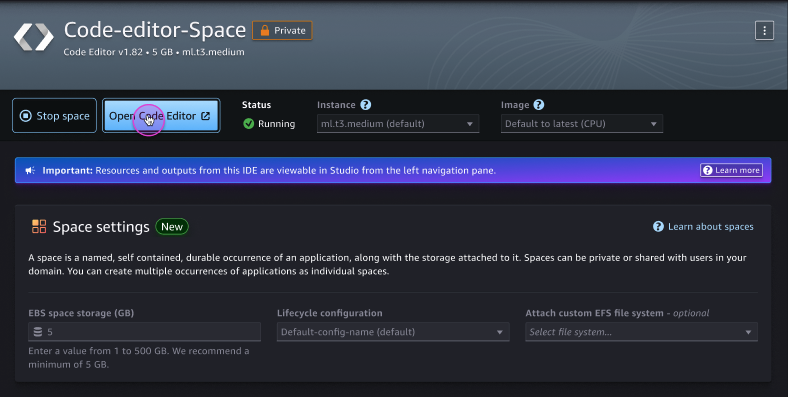The image size is (788, 397).
Task: Click the EBS space storage input field
Action: (144, 332)
